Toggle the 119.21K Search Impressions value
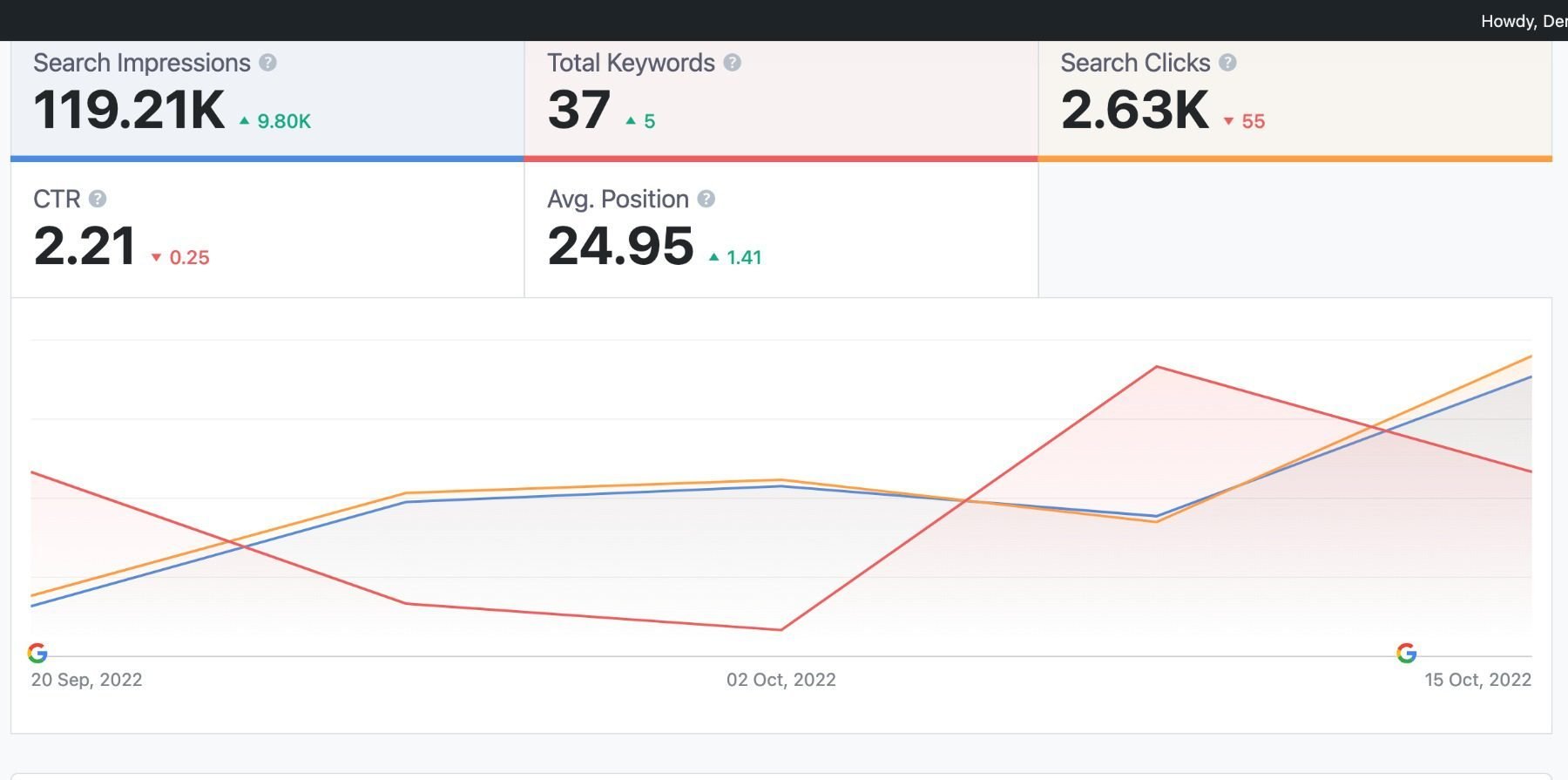 click(129, 111)
